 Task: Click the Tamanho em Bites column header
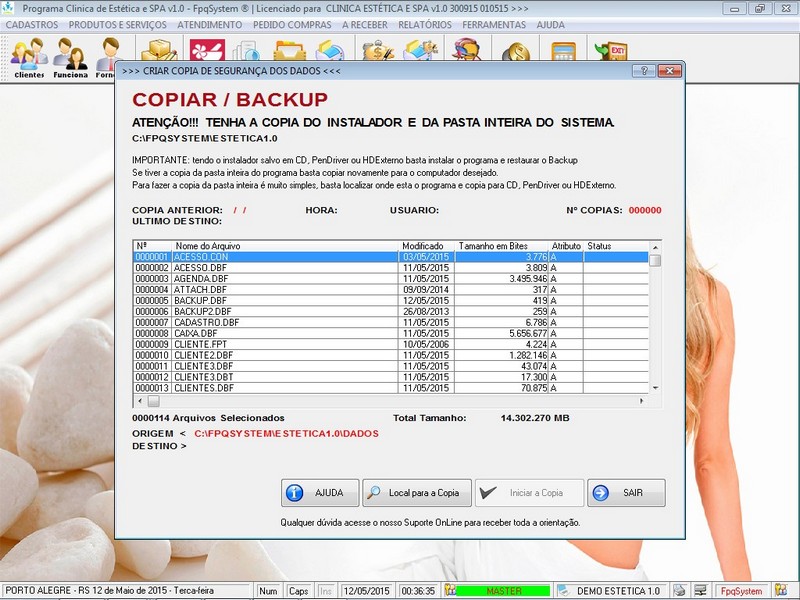click(x=502, y=246)
